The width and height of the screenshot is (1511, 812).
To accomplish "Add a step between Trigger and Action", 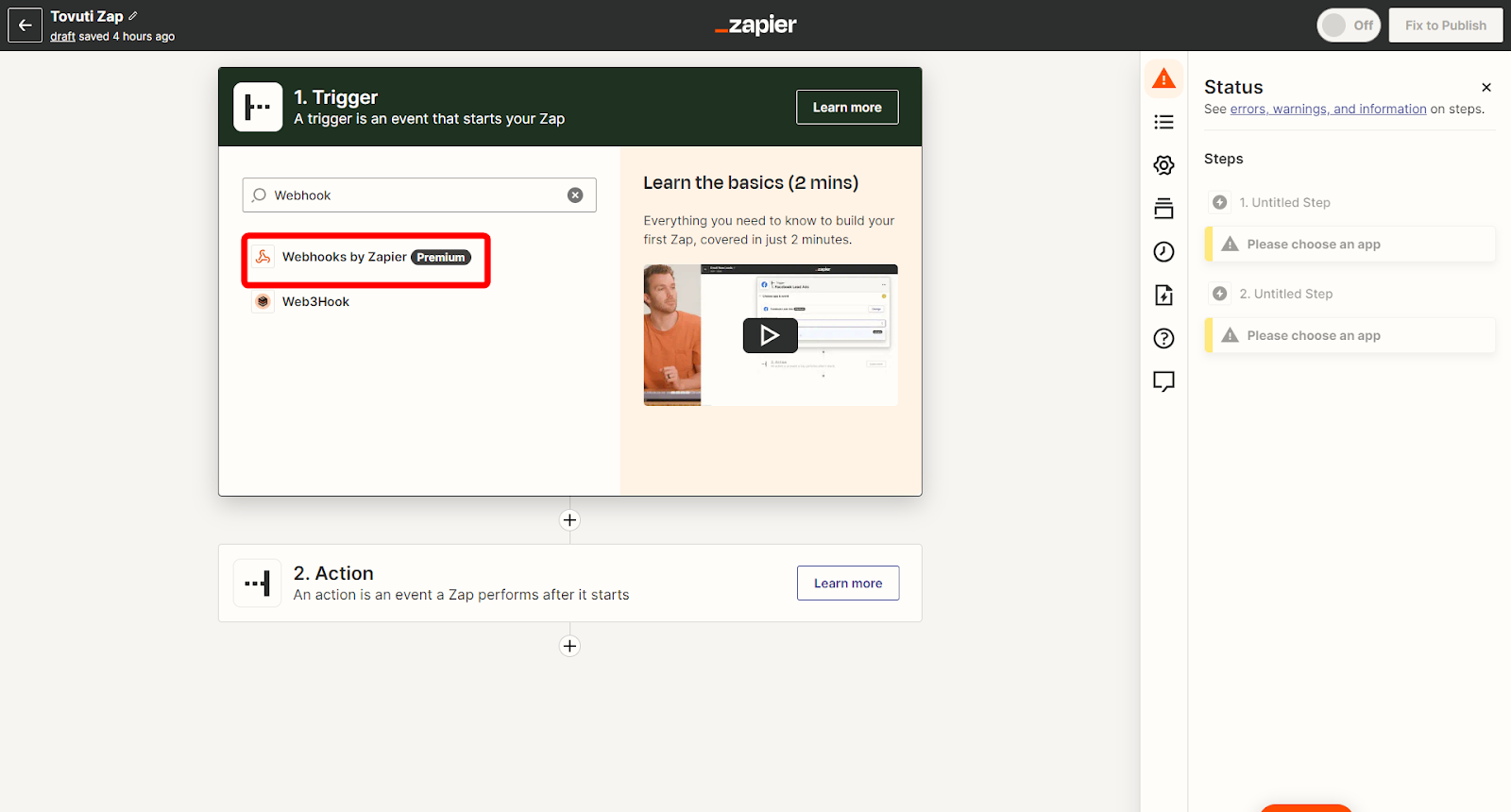I will [x=569, y=520].
